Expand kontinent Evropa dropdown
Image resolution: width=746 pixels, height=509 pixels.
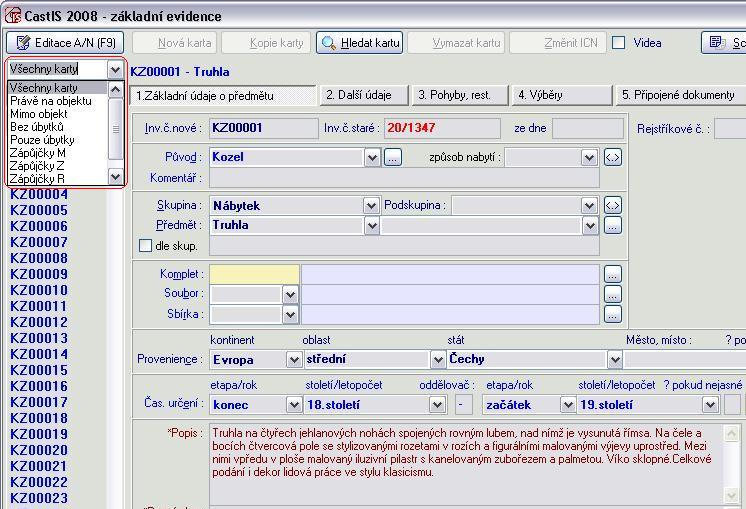click(294, 360)
